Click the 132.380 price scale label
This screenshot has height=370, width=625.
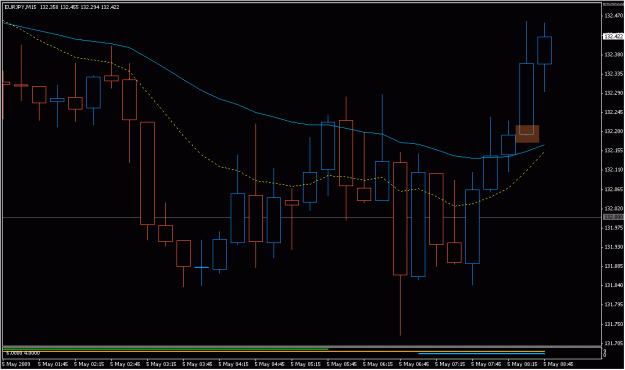614,55
